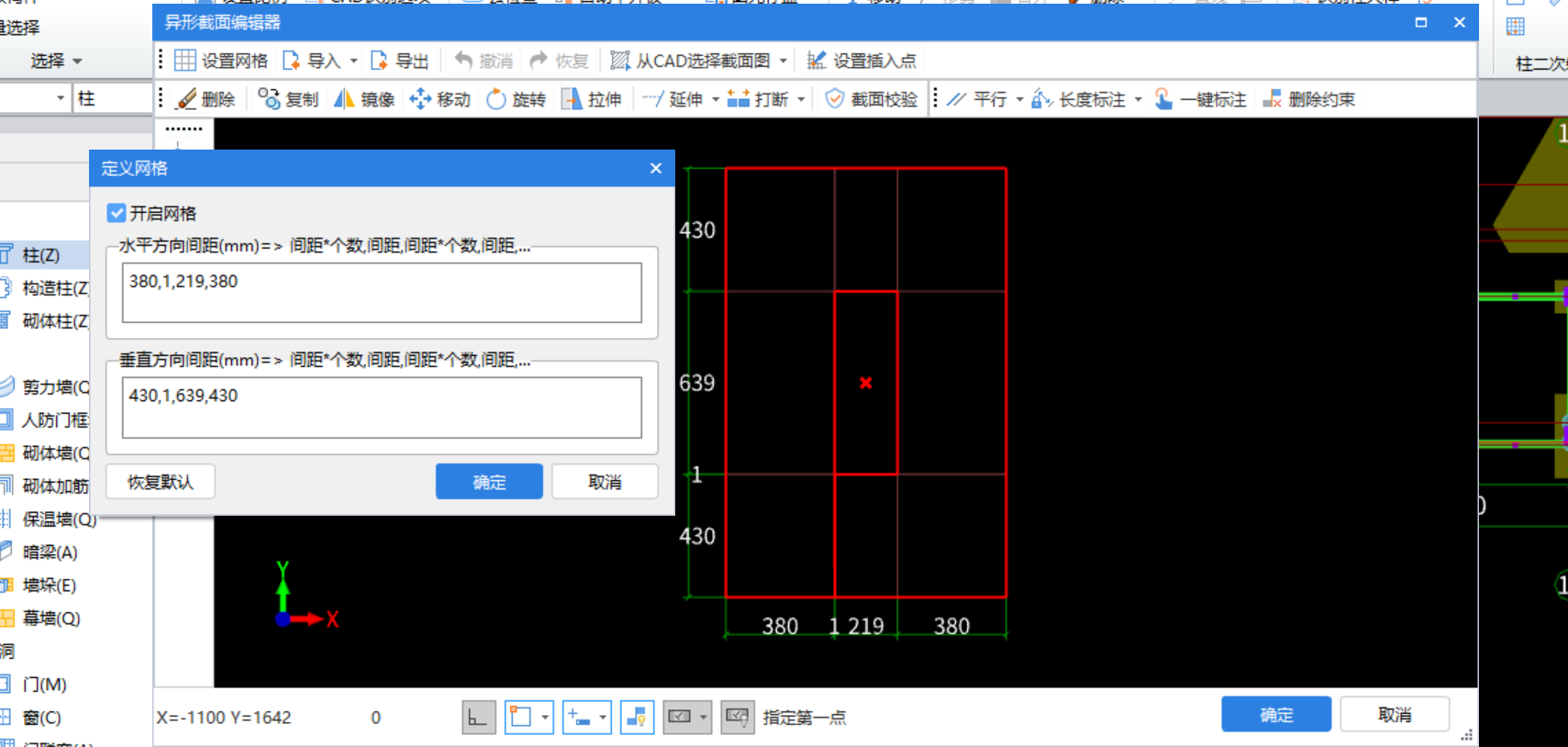Click 确定 in the 定义网格 dialog
The image size is (1568, 747).
(489, 482)
